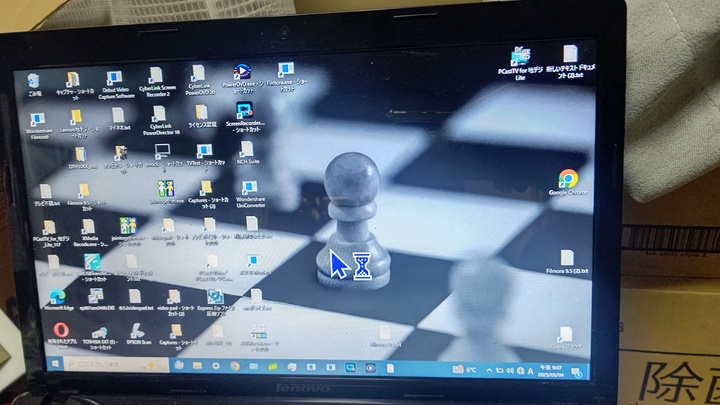
Task: Open NCH Suite desktop icon
Action: pyautogui.click(x=248, y=153)
